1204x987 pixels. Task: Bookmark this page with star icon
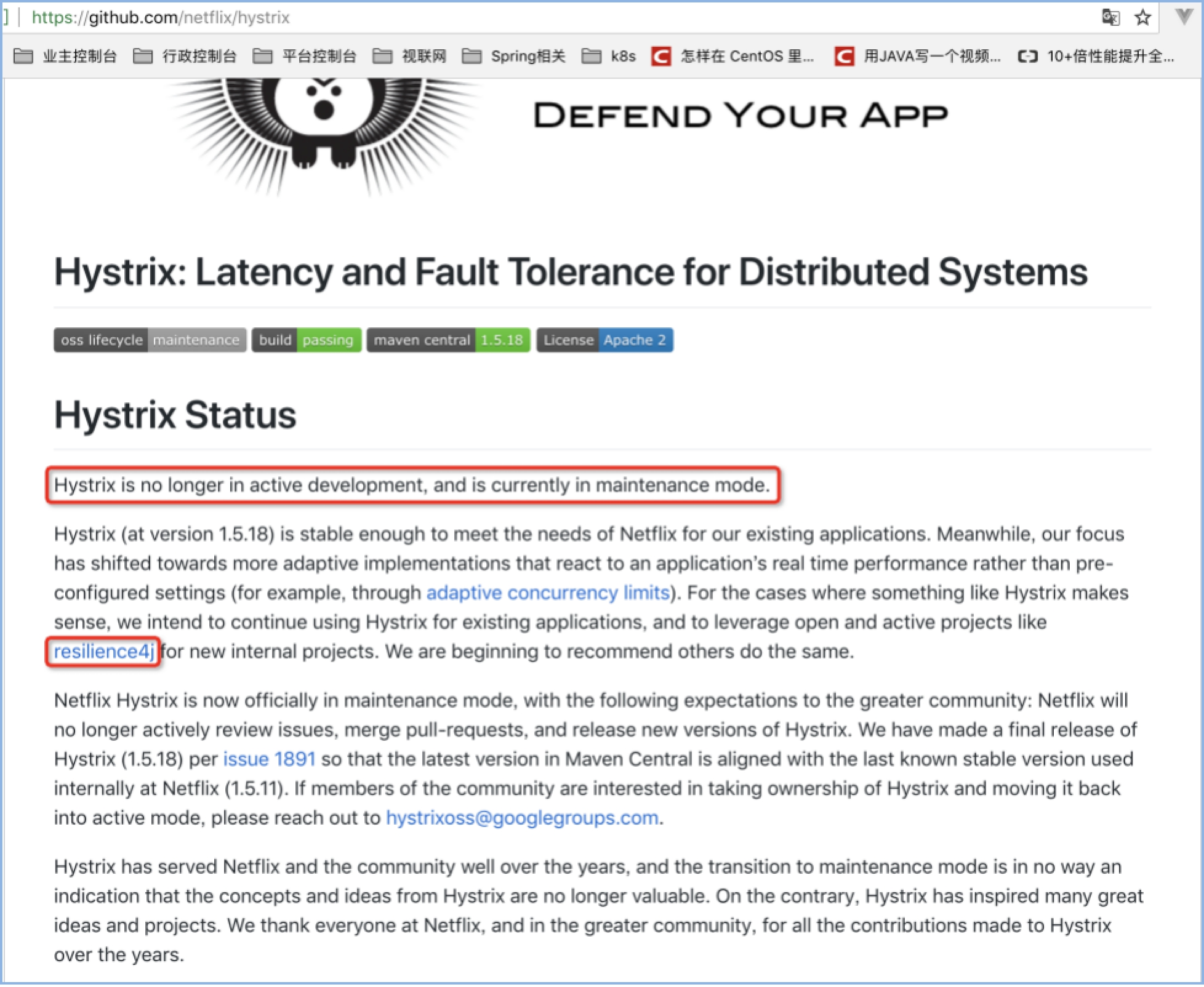click(x=1142, y=17)
